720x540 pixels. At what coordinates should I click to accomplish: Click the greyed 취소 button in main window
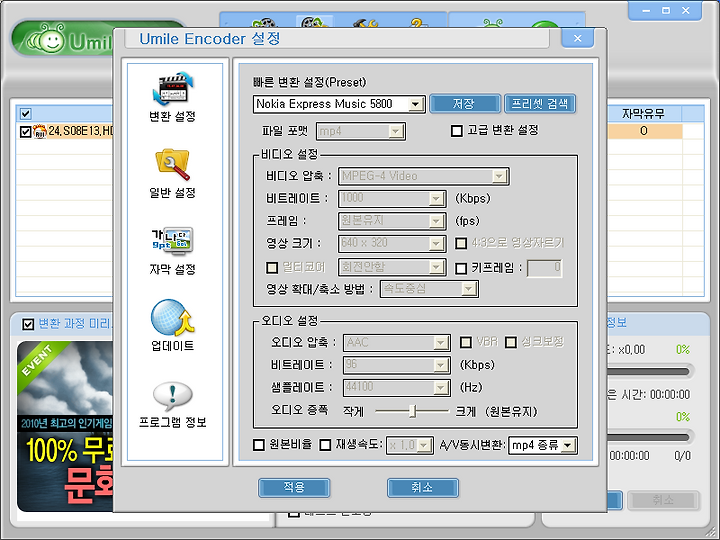664,500
